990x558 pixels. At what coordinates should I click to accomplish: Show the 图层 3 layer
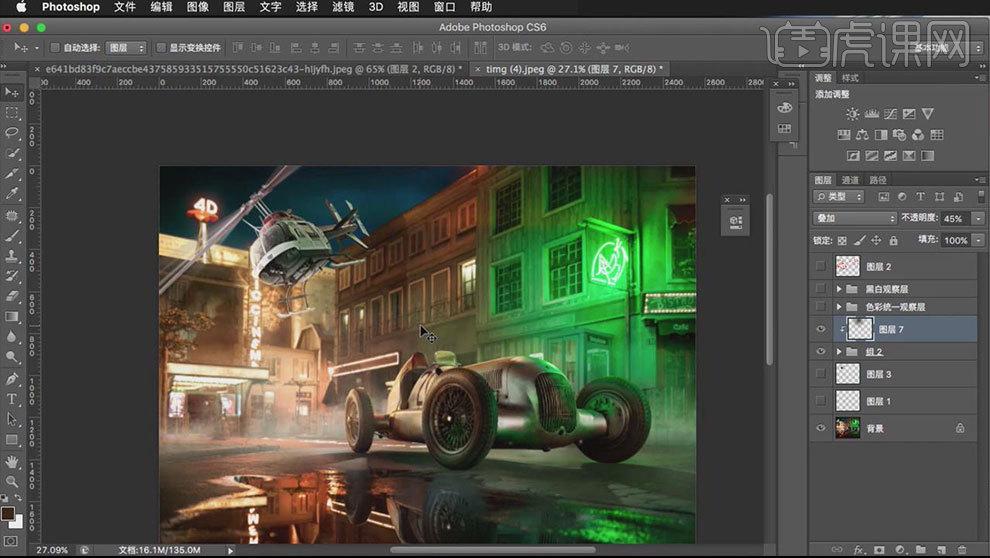(x=821, y=374)
